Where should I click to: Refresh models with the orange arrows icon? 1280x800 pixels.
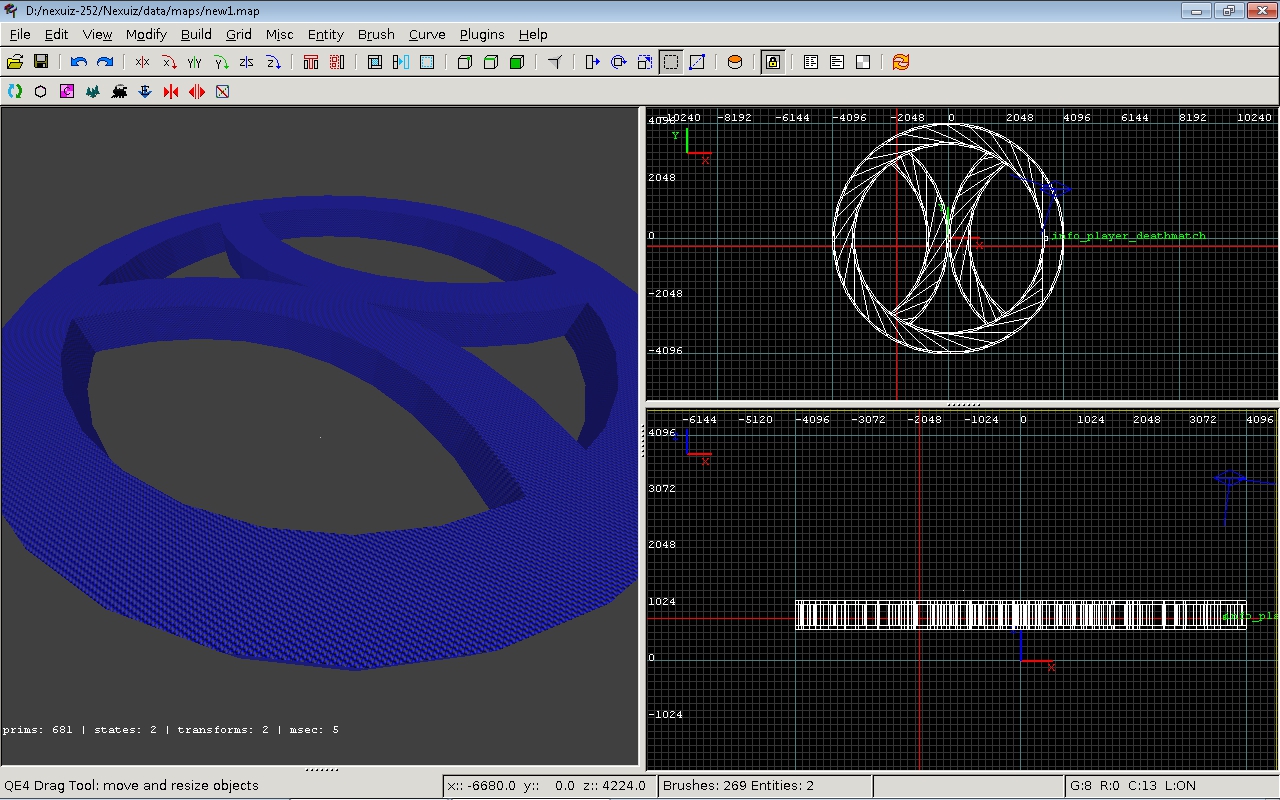(x=901, y=62)
